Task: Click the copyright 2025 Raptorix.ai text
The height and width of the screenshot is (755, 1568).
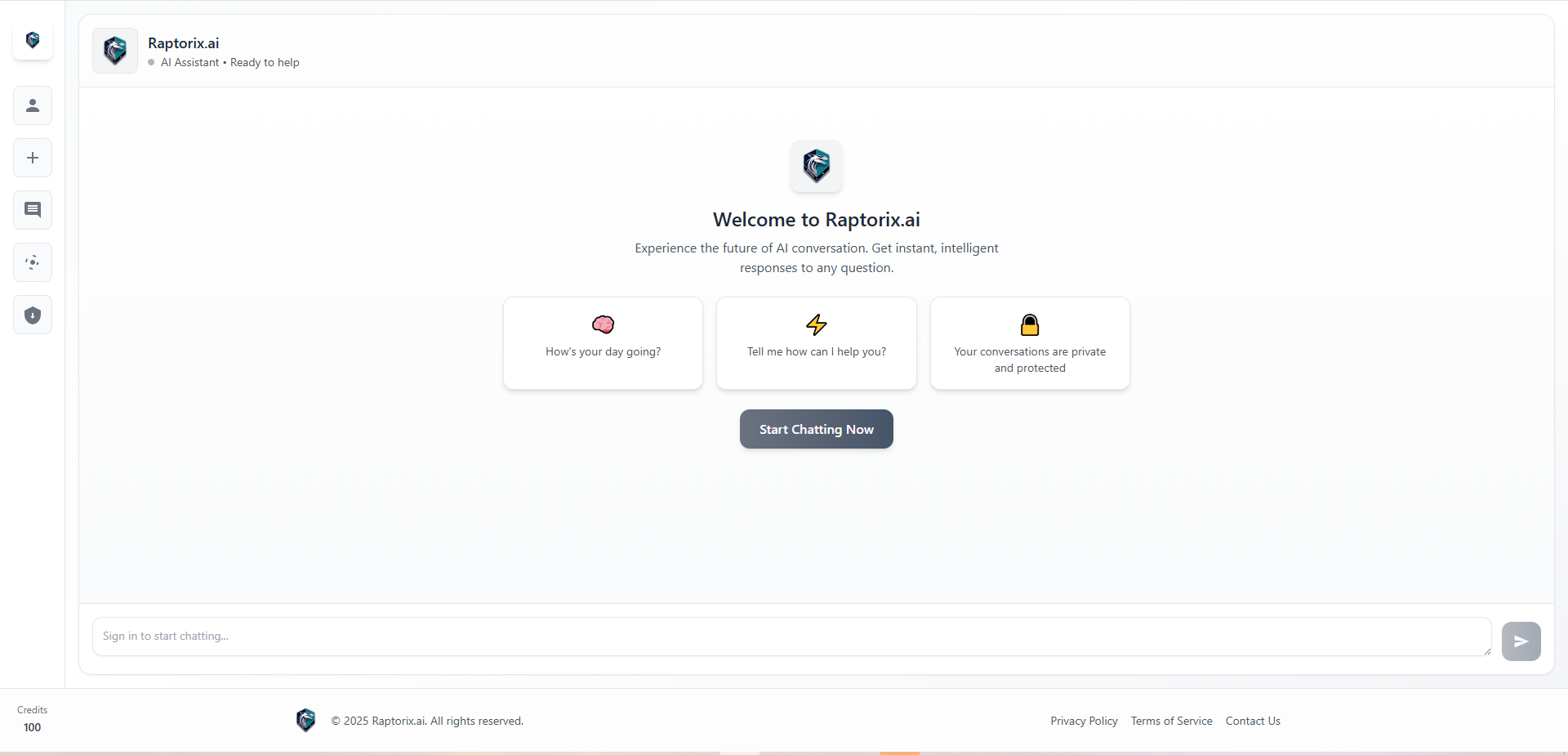Action: click(x=427, y=721)
